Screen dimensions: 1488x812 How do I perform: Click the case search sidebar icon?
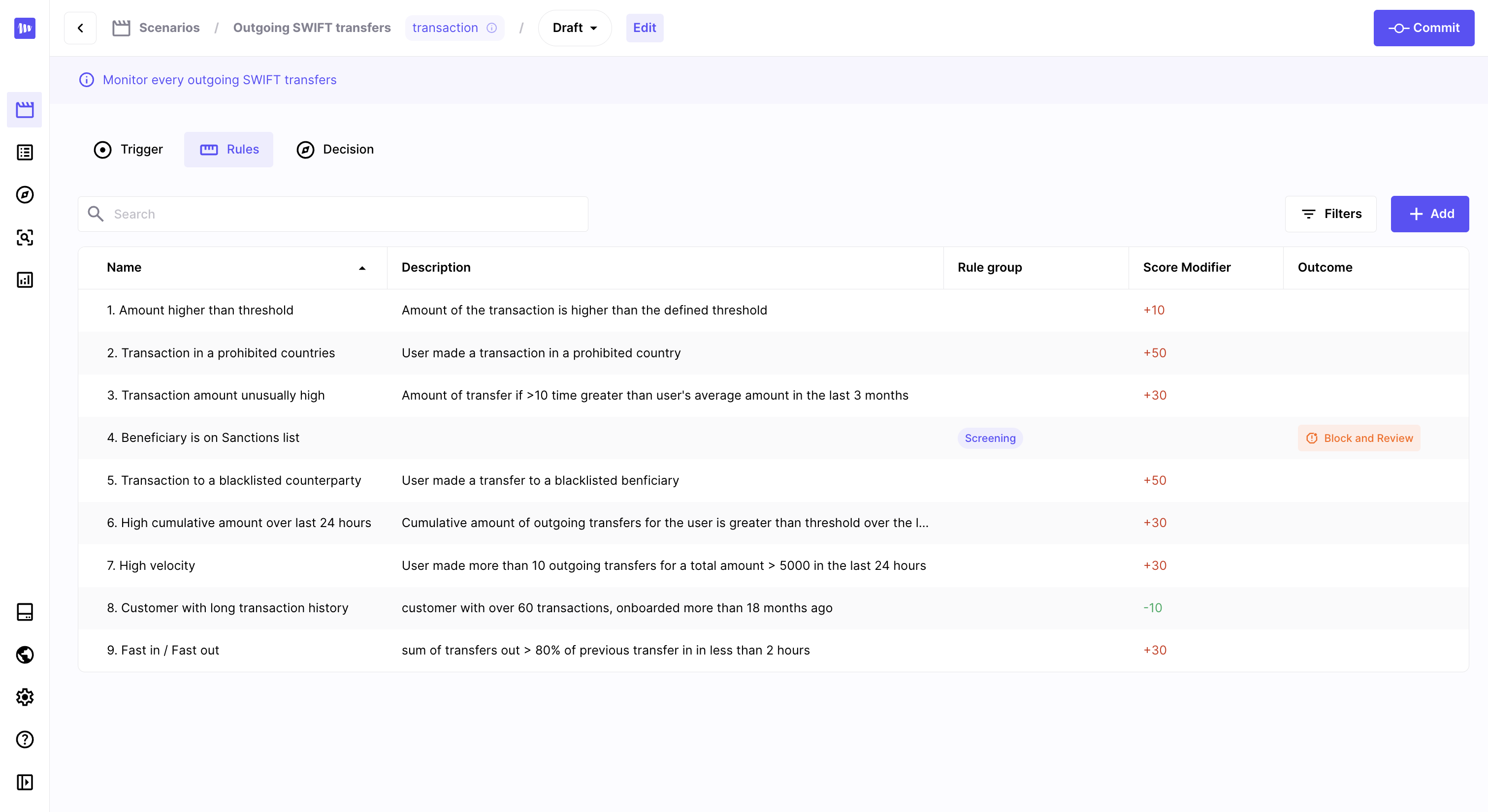coord(25,237)
